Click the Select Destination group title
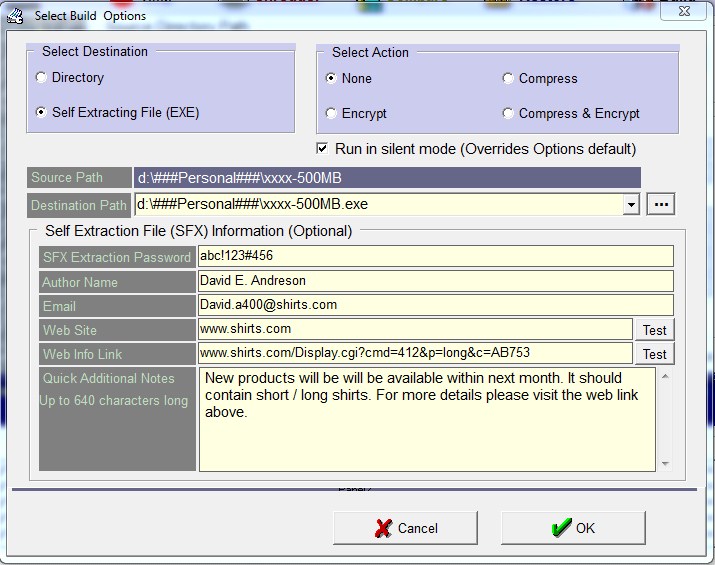Viewport: 715px width, 565px height. tap(95, 52)
